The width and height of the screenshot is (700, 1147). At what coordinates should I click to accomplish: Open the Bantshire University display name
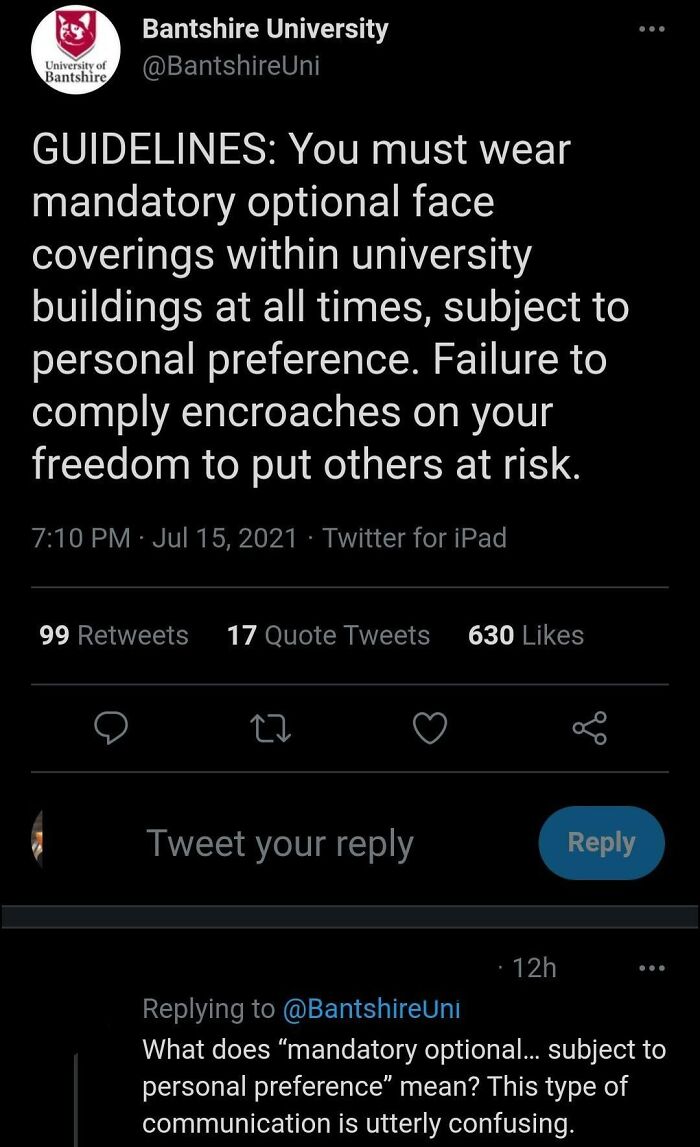(x=266, y=29)
